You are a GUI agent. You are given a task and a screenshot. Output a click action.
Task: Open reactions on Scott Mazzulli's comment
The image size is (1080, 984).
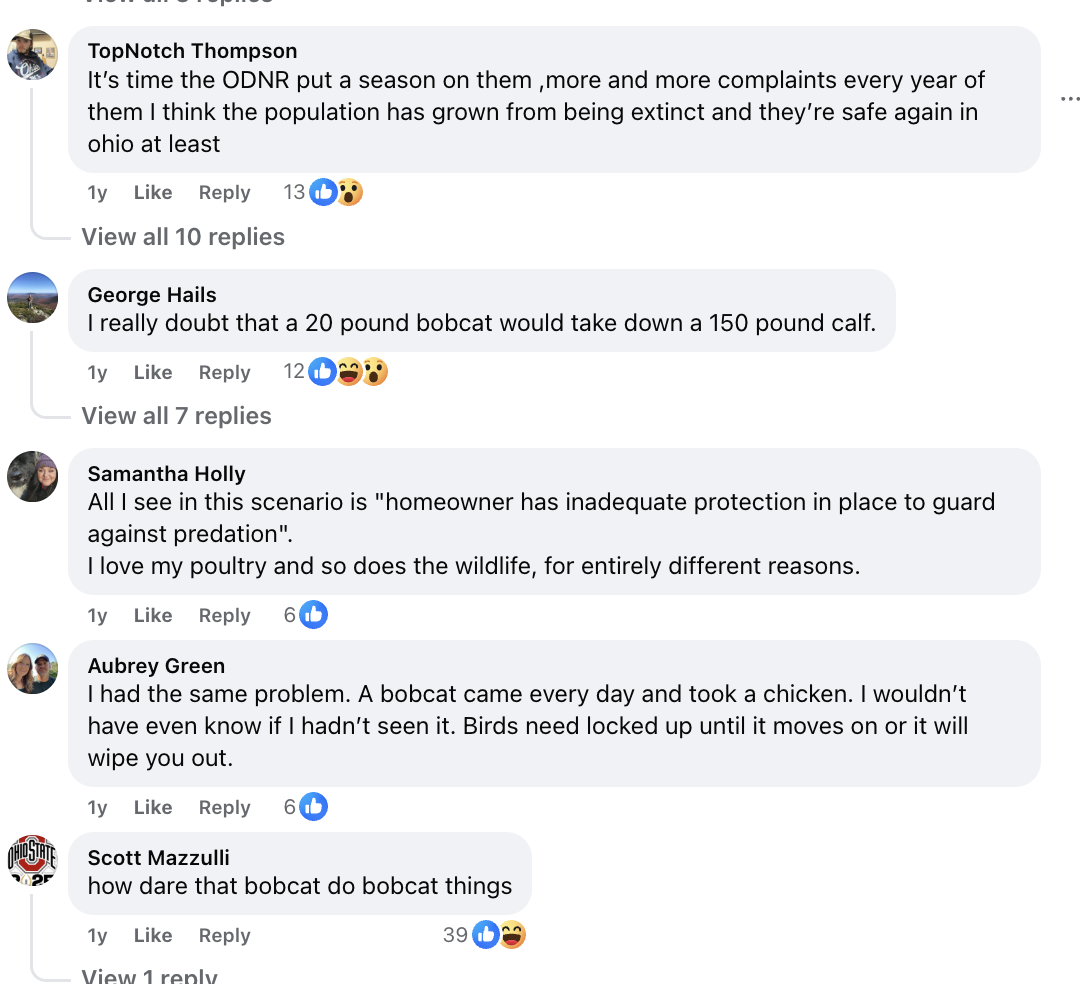[498, 935]
